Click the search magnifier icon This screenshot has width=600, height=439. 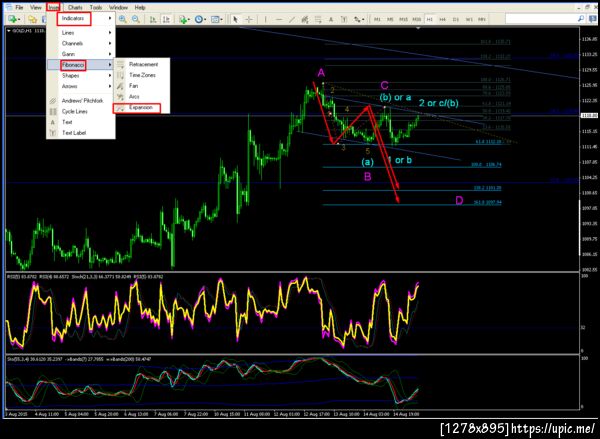tap(581, 19)
